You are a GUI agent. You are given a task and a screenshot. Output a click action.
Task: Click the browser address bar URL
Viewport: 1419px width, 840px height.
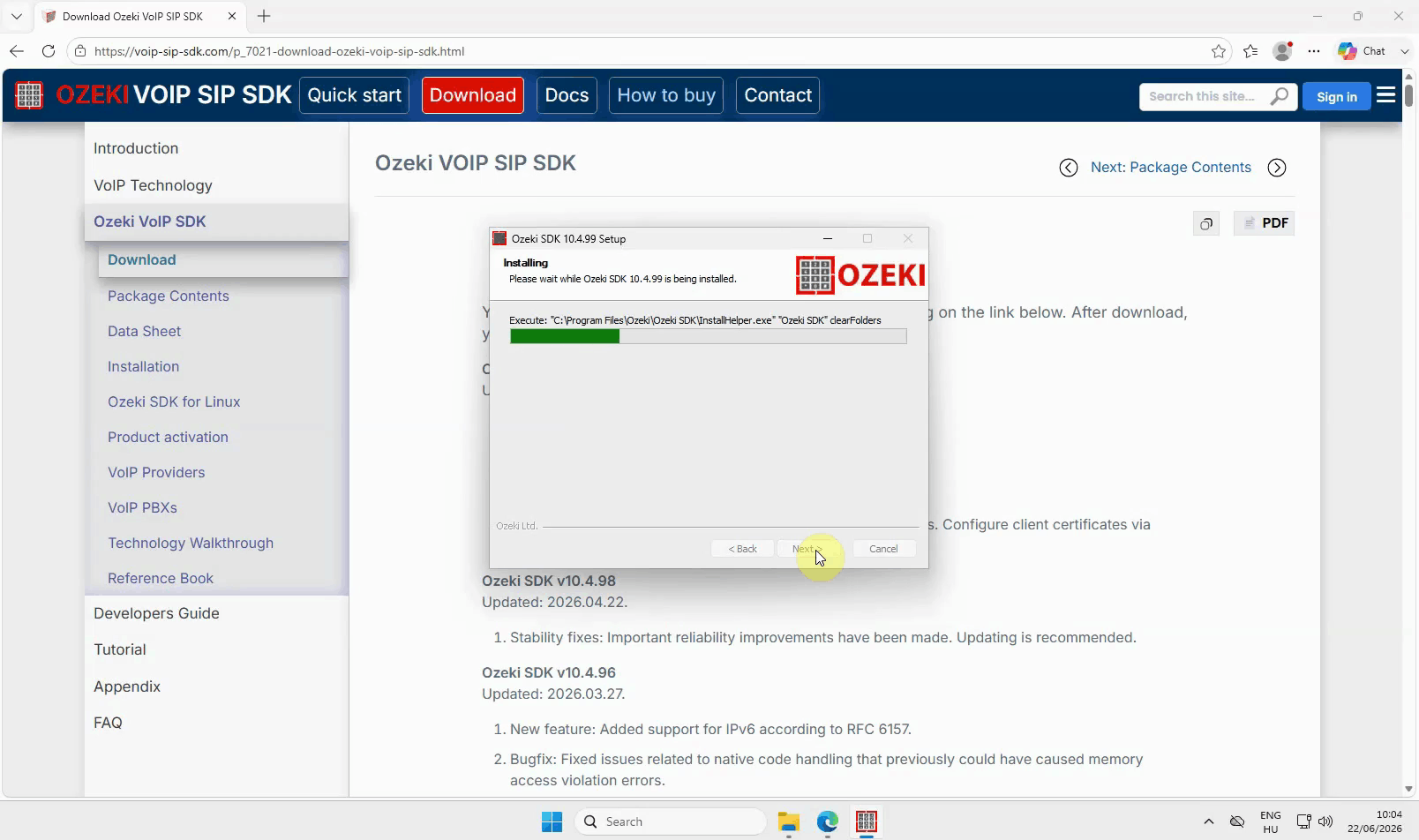[279, 51]
